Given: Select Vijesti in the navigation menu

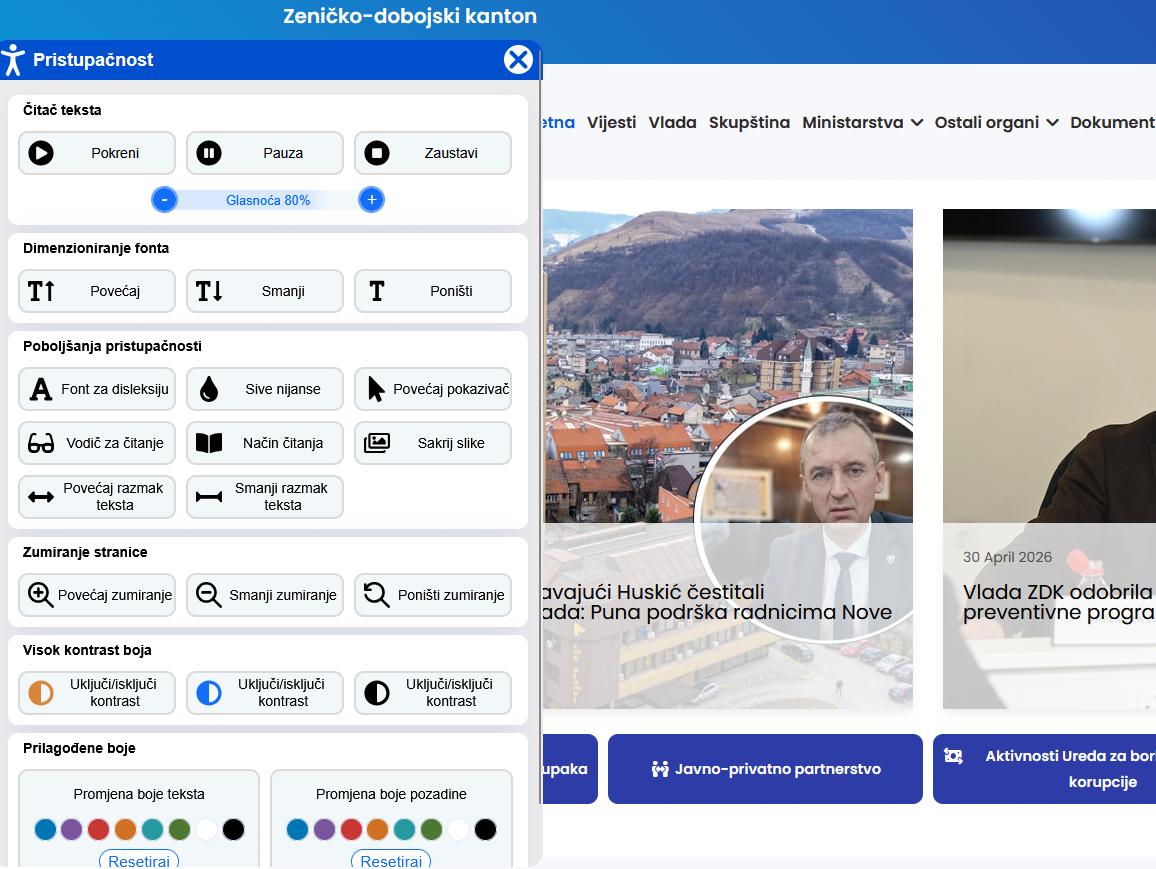Looking at the screenshot, I should (x=611, y=122).
